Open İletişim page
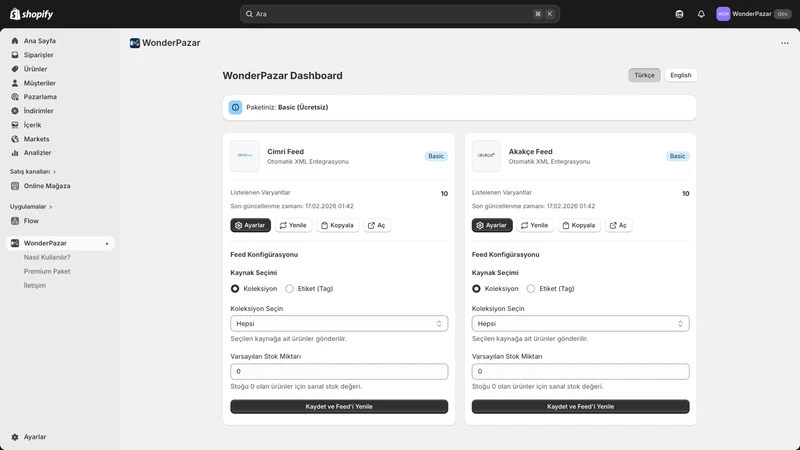 tap(35, 285)
